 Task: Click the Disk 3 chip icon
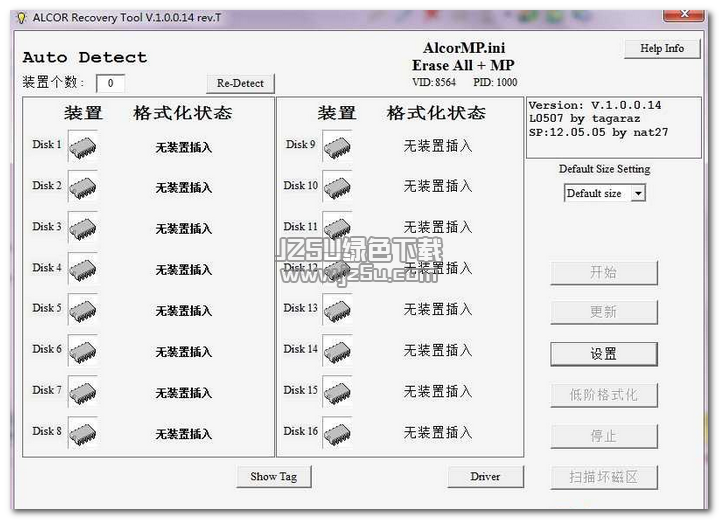coord(83,228)
